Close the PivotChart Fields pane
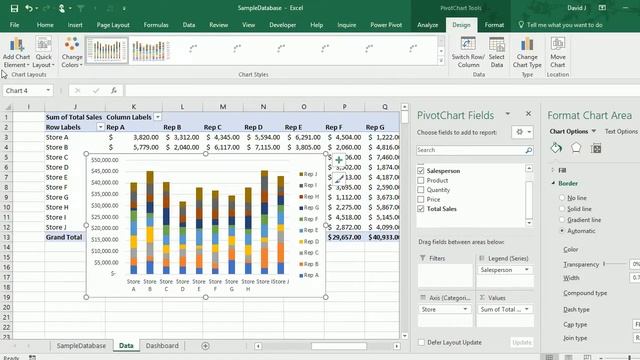This screenshot has height=360, width=640. (x=528, y=114)
